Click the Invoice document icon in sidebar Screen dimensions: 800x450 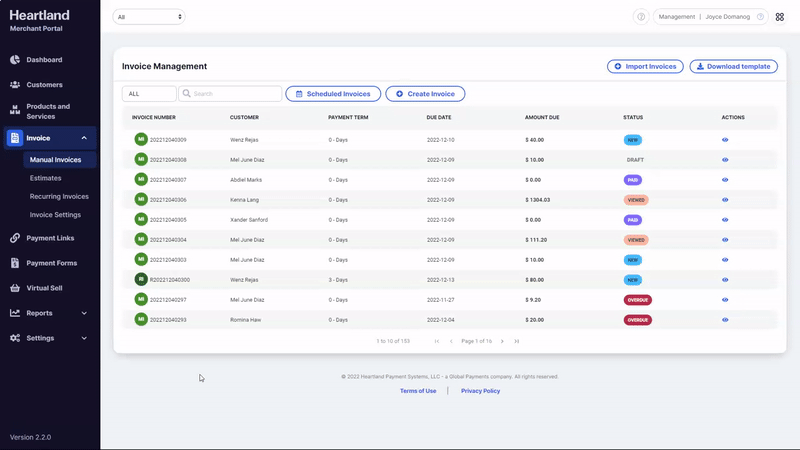15,138
